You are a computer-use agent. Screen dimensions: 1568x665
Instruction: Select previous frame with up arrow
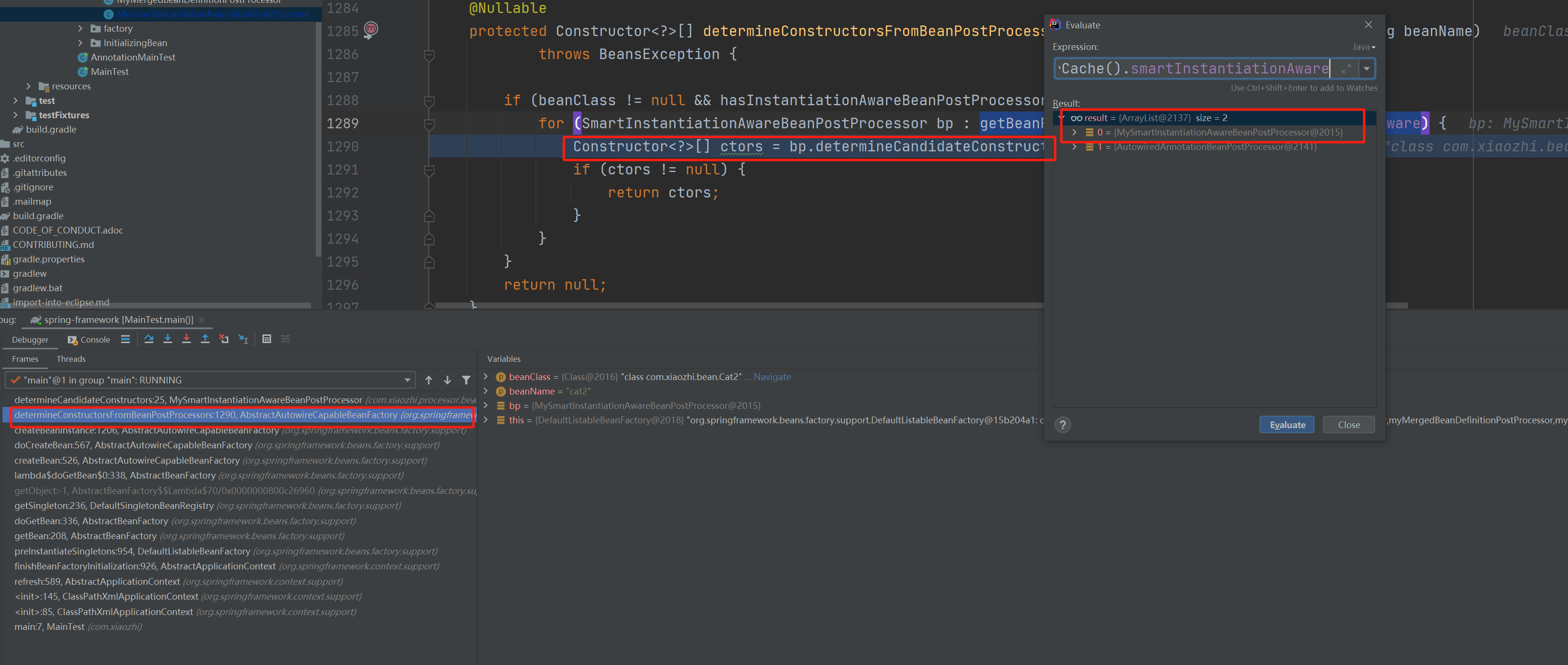click(428, 380)
